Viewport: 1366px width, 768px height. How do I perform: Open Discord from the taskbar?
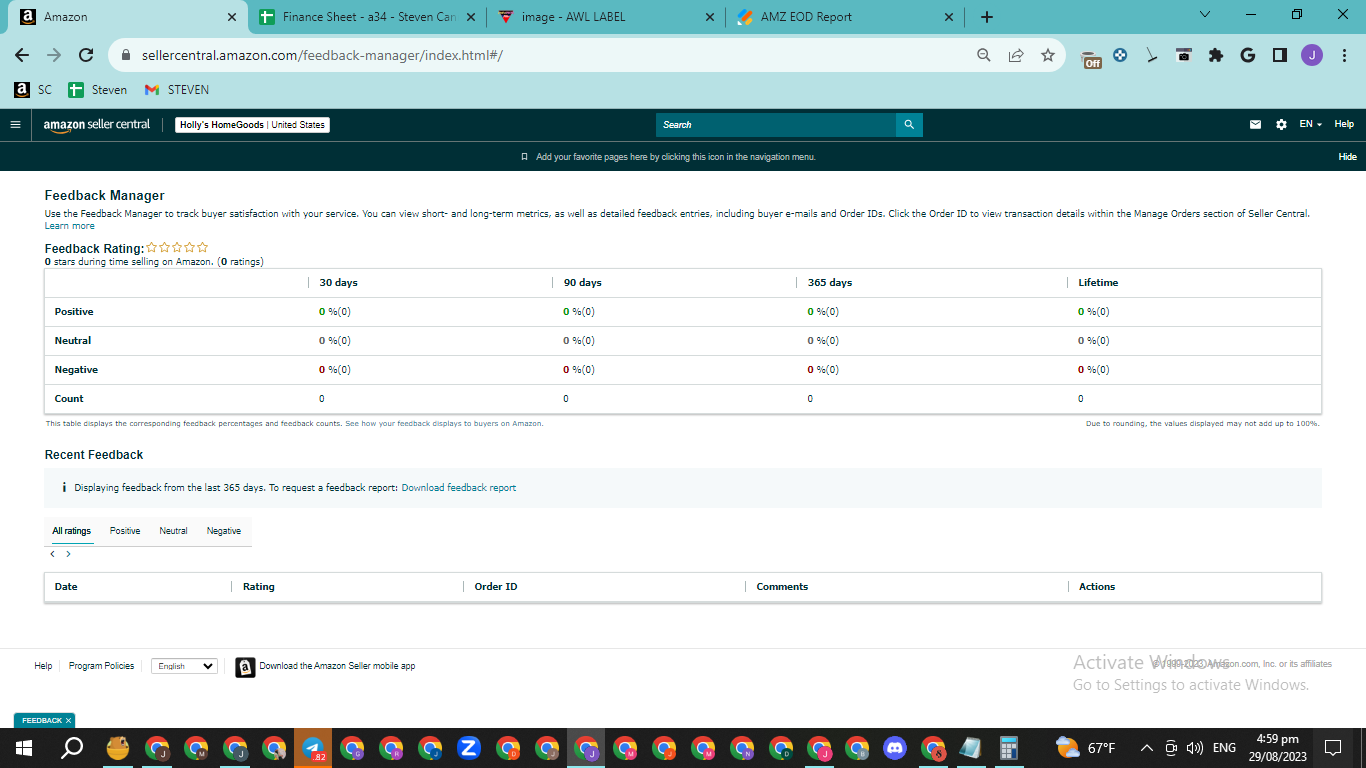(x=894, y=748)
